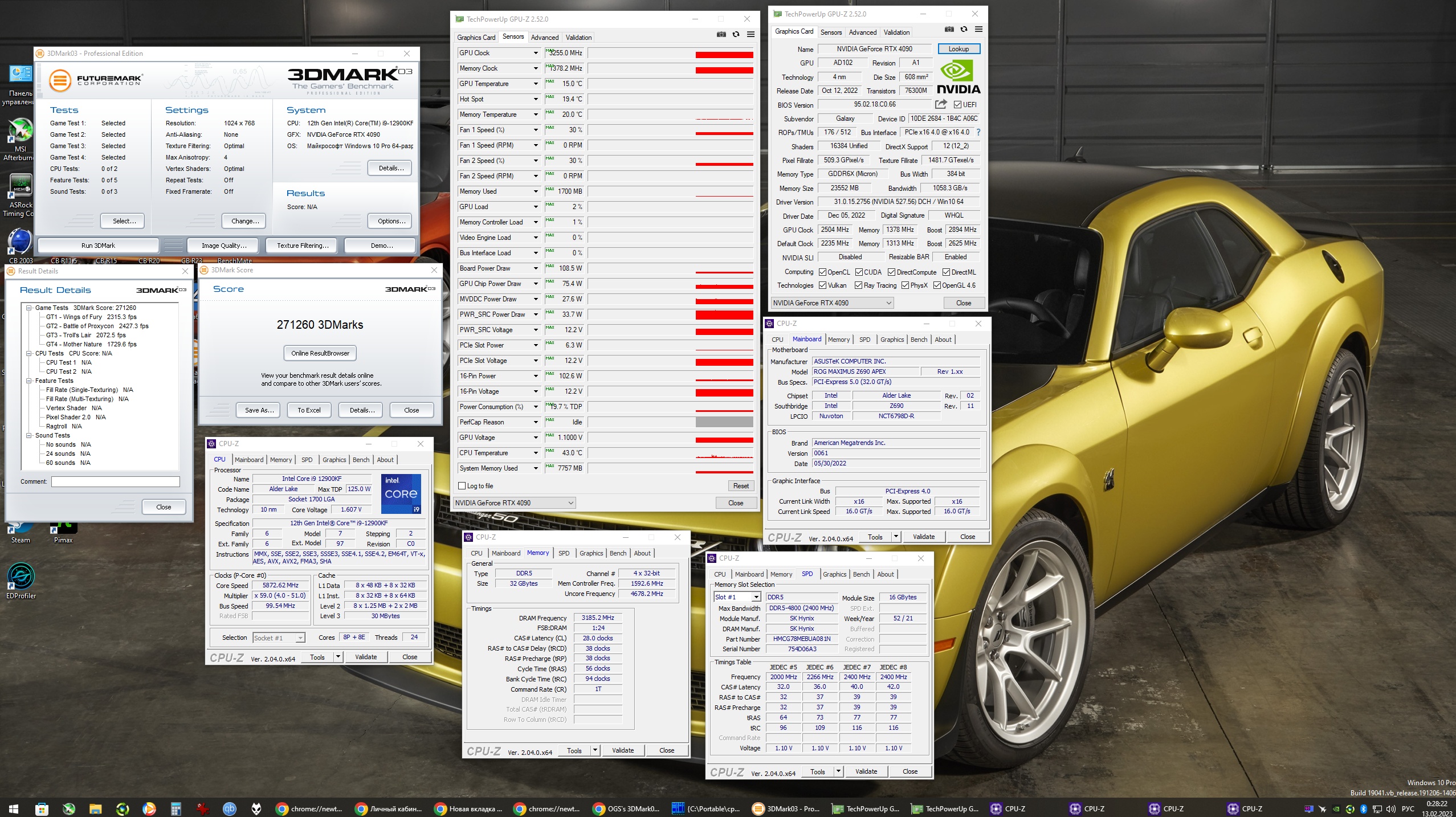Open EDProfiler desktop icon

coord(21,581)
